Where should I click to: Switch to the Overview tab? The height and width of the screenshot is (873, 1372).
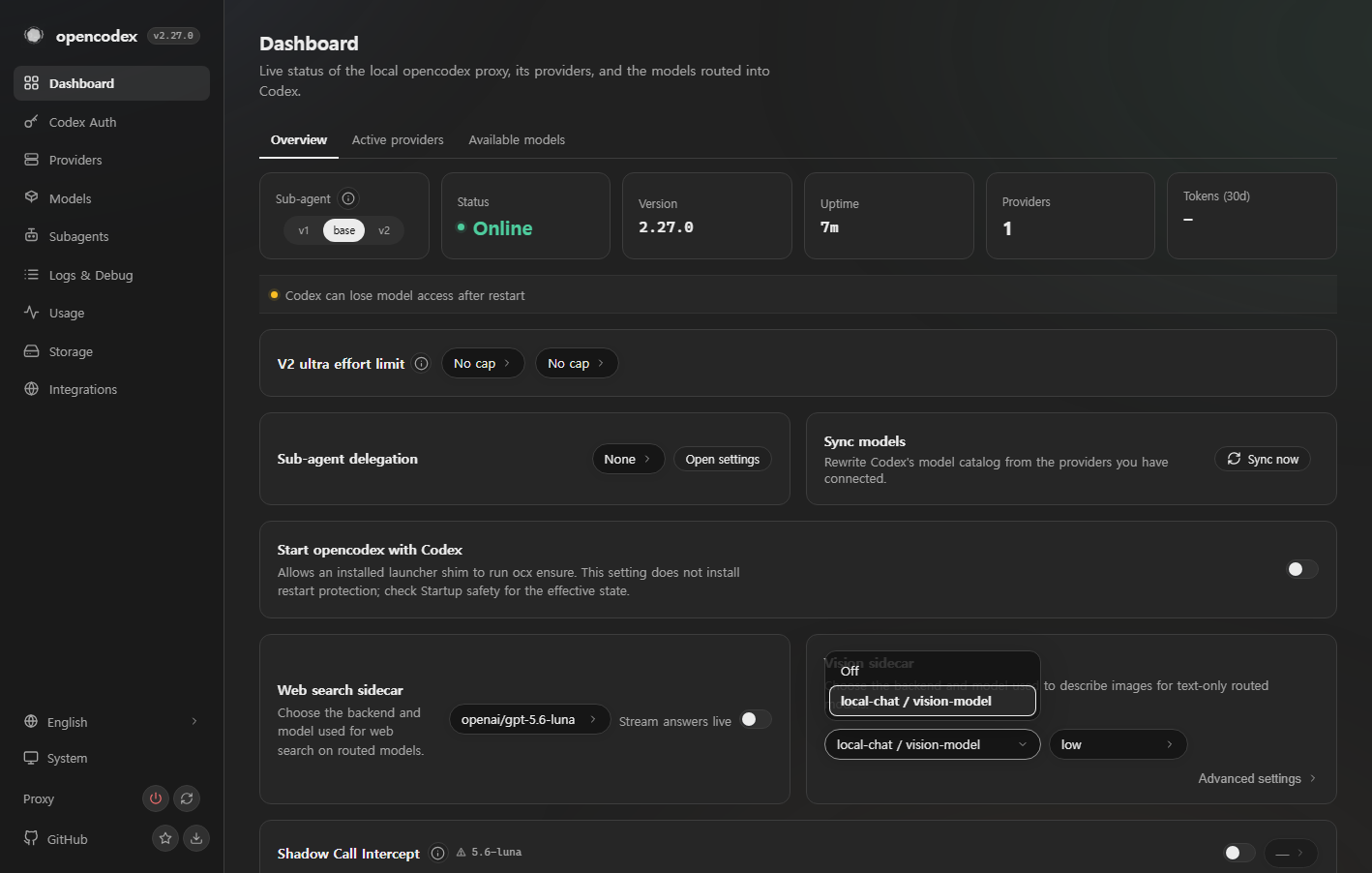tap(299, 140)
